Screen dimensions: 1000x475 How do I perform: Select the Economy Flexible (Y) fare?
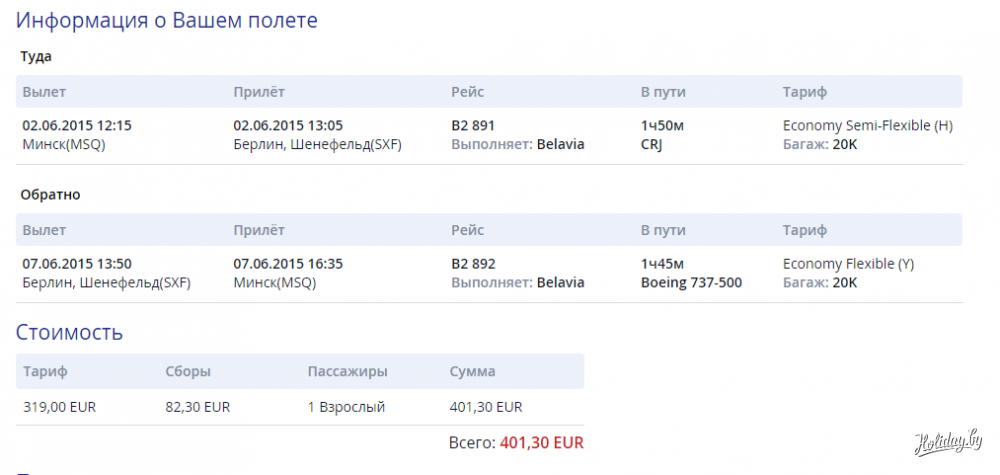click(x=848, y=264)
